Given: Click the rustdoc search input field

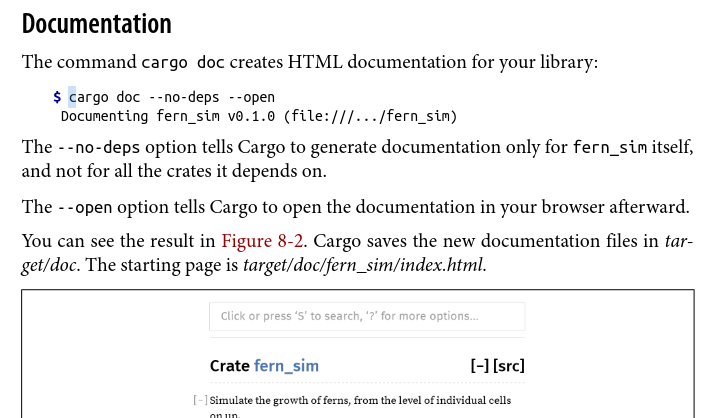Looking at the screenshot, I should click(366, 316).
